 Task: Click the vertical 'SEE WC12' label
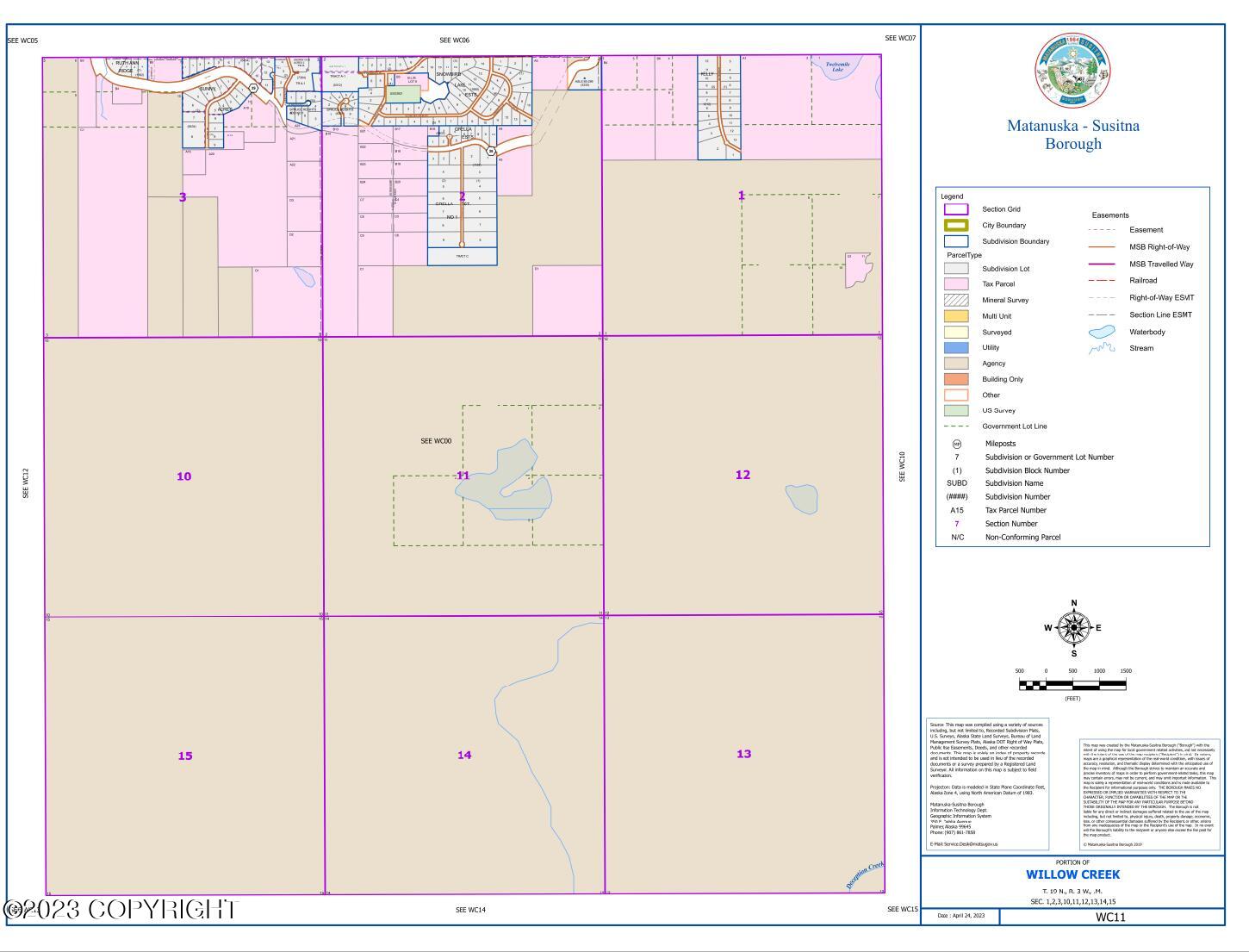(26, 483)
